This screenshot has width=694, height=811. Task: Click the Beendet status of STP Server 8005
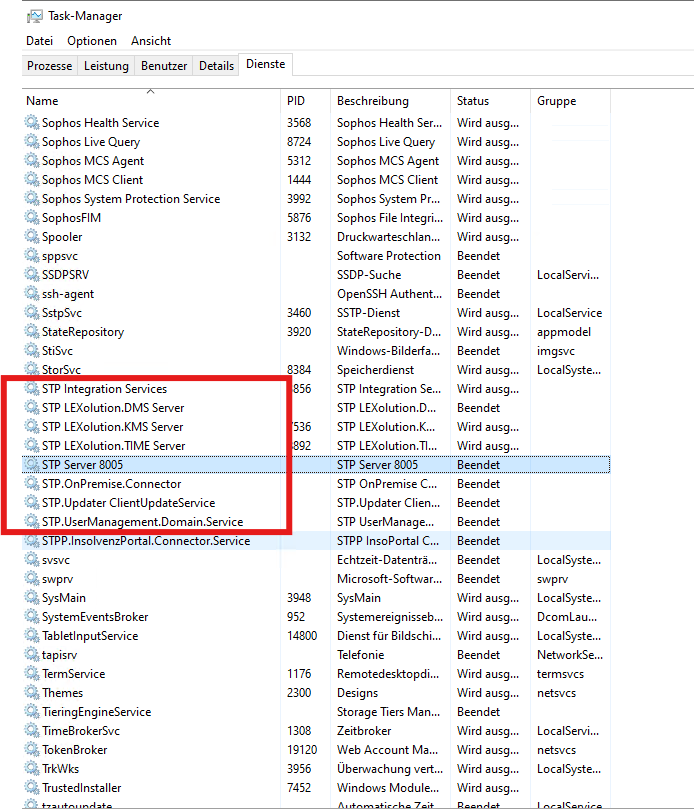click(478, 464)
